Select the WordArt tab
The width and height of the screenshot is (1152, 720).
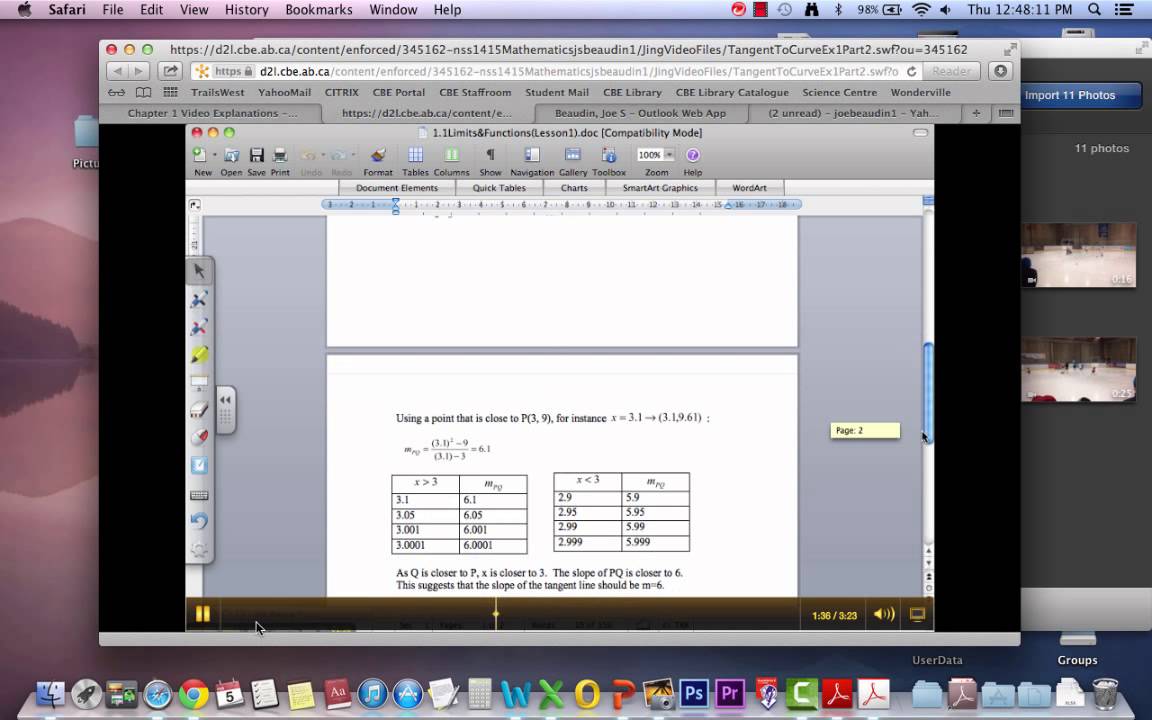click(749, 188)
